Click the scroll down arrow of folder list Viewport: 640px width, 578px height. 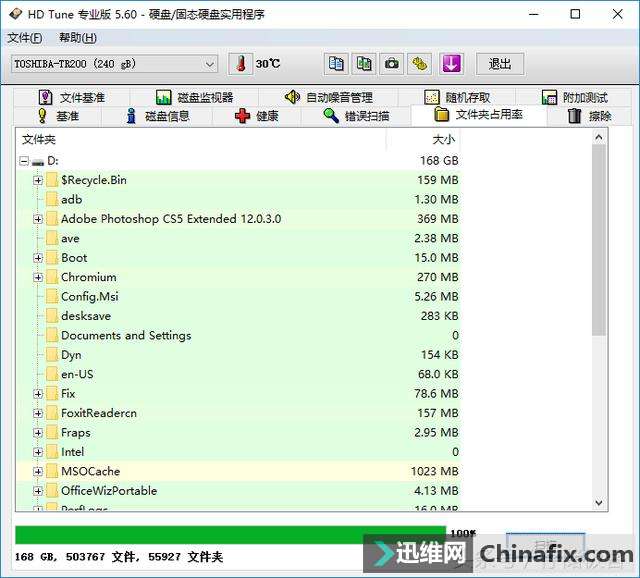[599, 502]
